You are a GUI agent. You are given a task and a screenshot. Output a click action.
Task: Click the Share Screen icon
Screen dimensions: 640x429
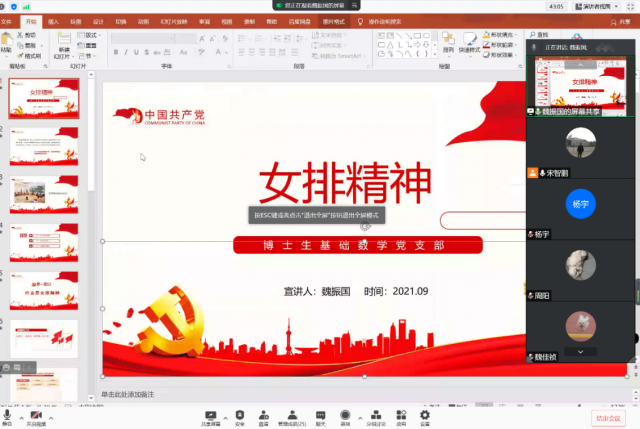tap(210, 415)
